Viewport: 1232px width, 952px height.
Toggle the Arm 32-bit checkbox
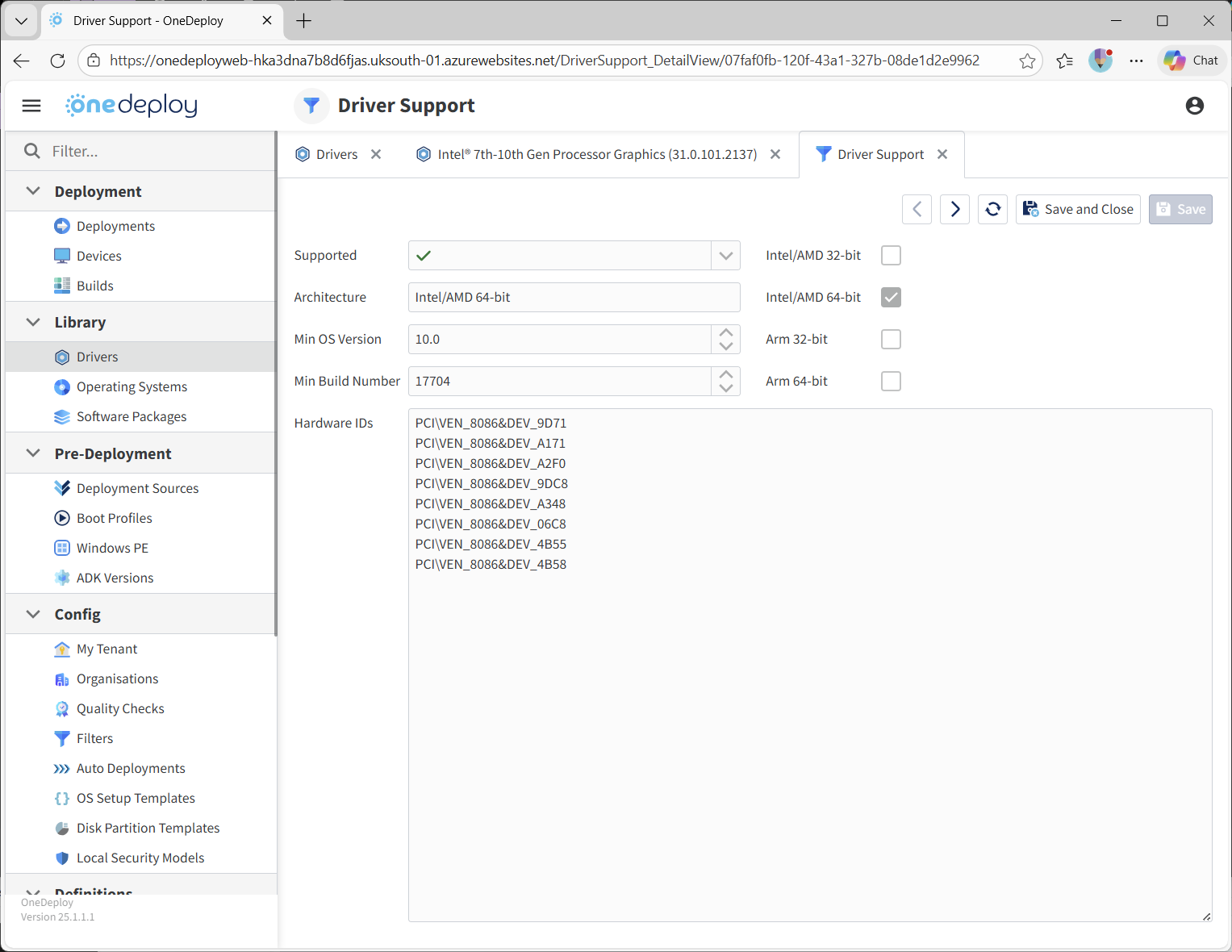point(891,340)
